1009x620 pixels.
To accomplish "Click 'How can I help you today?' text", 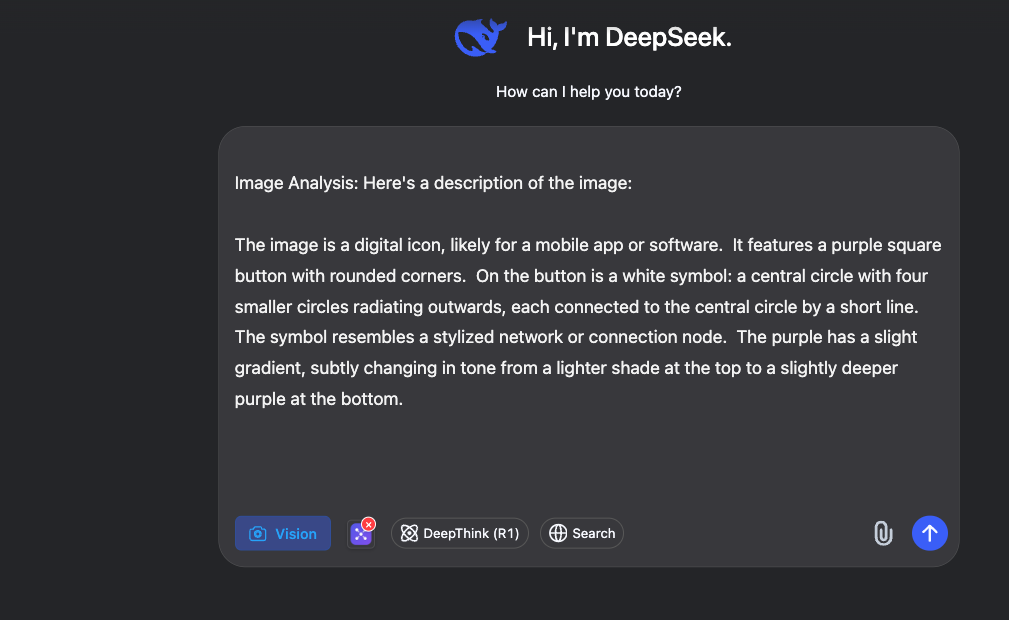I will pyautogui.click(x=588, y=92).
